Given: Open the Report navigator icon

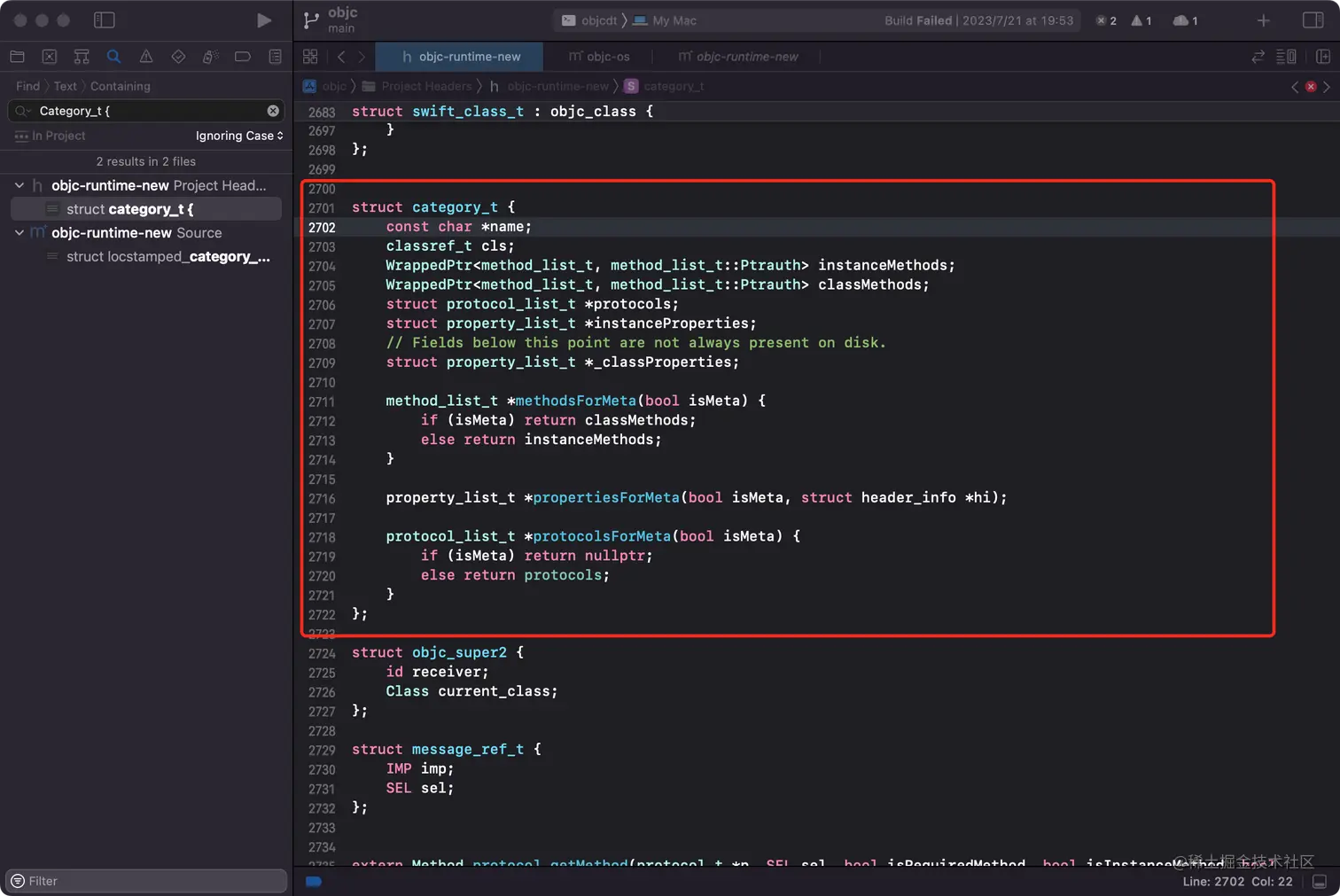Looking at the screenshot, I should pos(275,57).
